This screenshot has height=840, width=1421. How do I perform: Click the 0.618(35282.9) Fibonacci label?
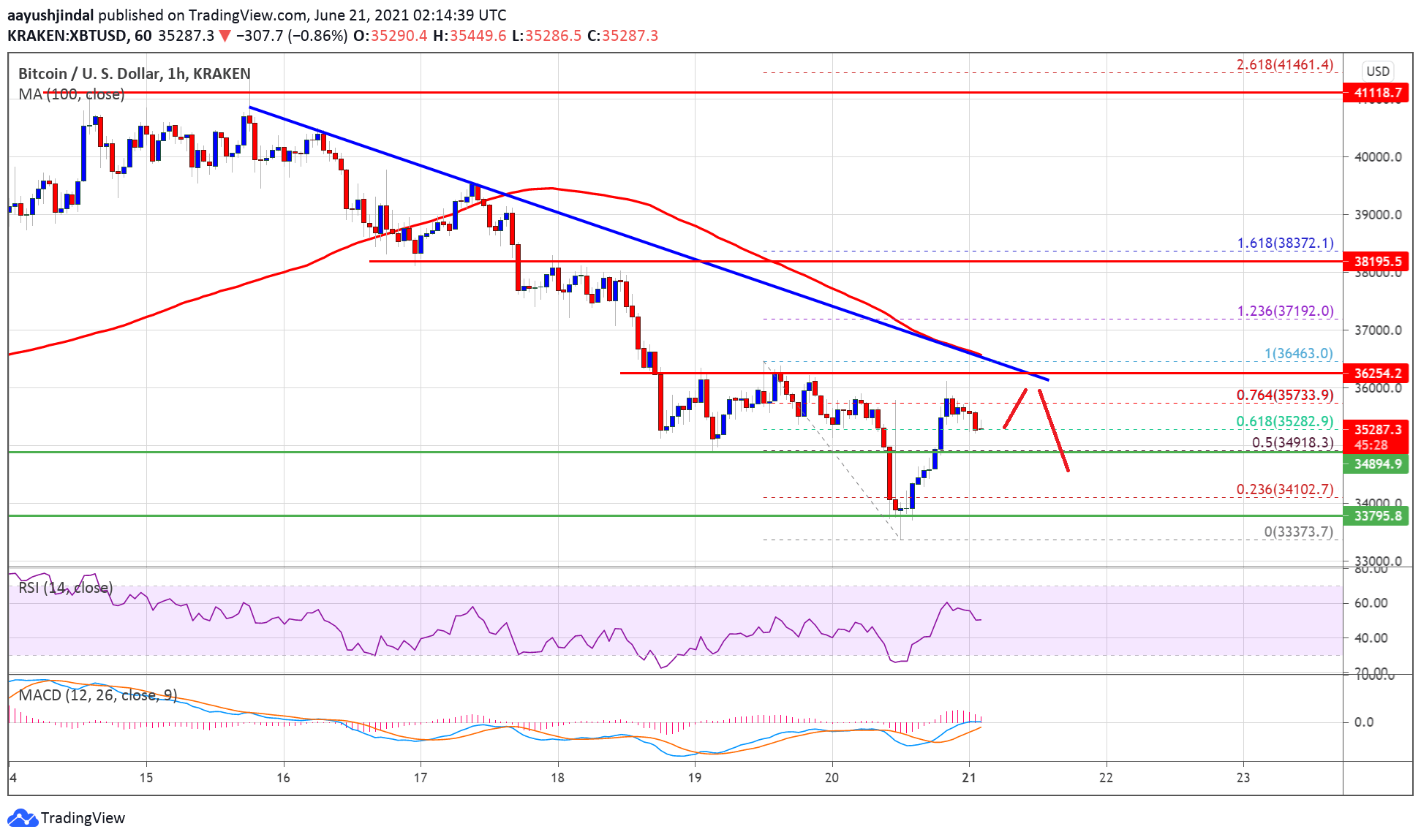(x=1285, y=421)
